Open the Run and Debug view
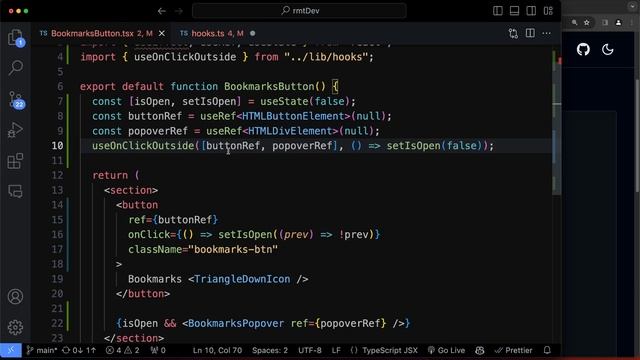Viewport: 640px width, 360px height. [16, 130]
